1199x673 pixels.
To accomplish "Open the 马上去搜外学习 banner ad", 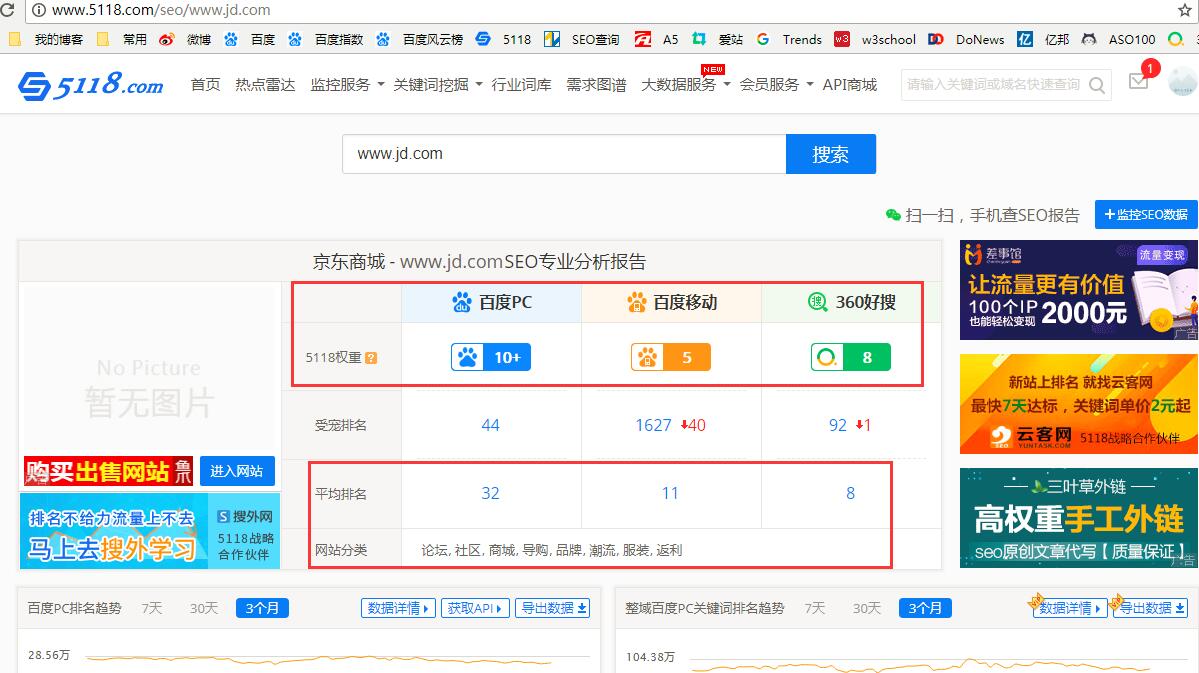I will tap(150, 531).
